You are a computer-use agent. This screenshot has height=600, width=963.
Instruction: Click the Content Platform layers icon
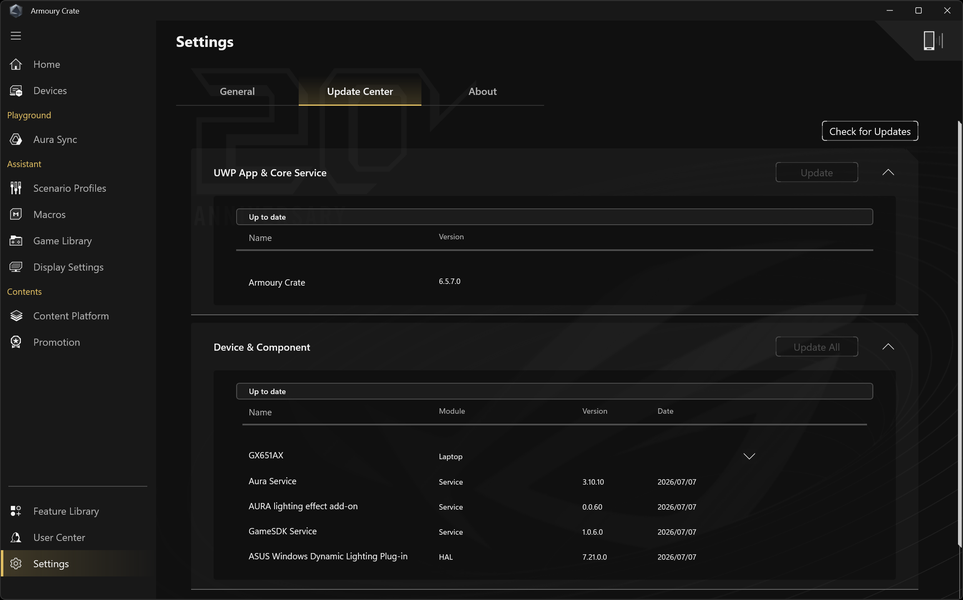coord(16,316)
